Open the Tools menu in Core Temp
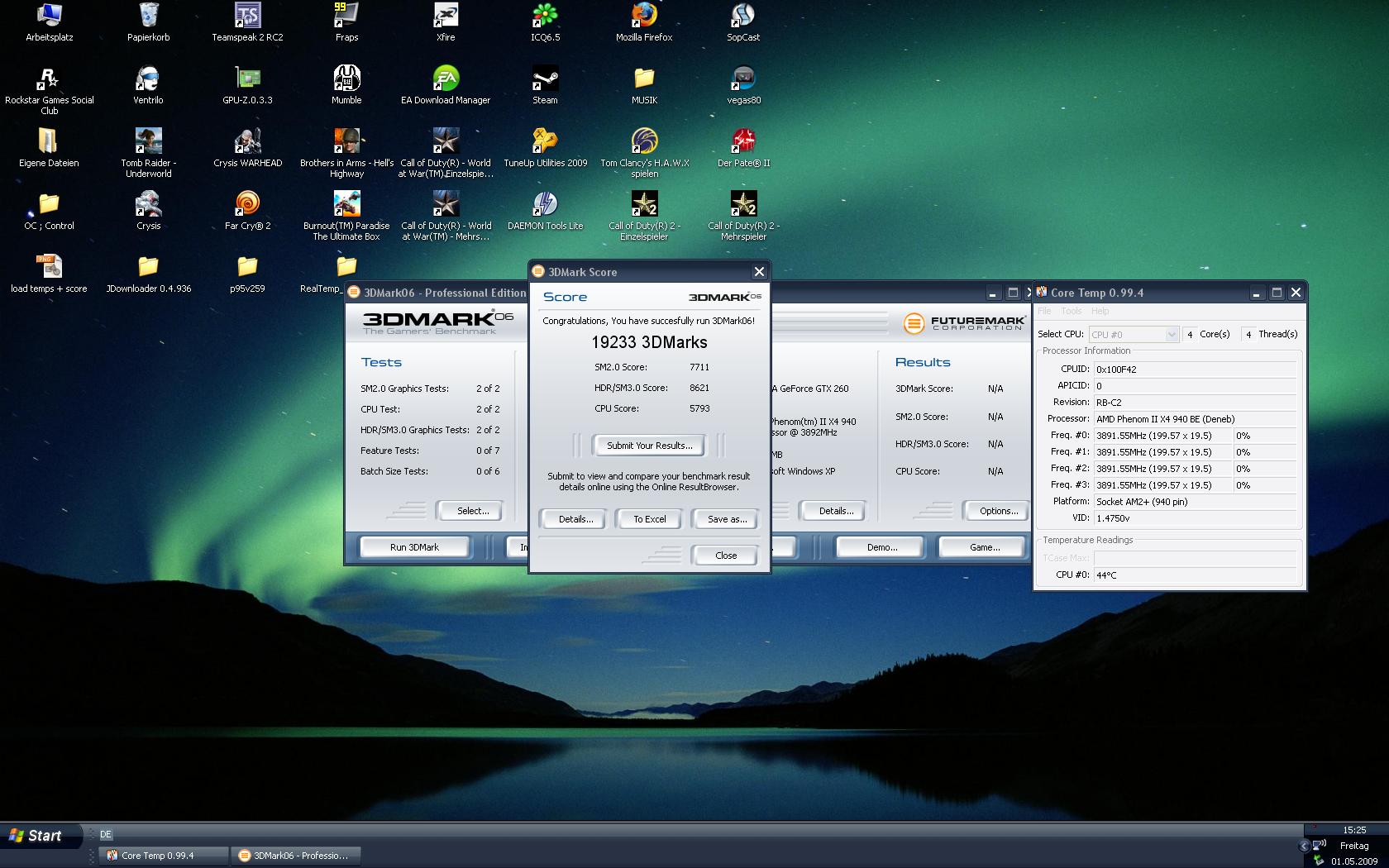The height and width of the screenshot is (868, 1389). pos(1072,311)
